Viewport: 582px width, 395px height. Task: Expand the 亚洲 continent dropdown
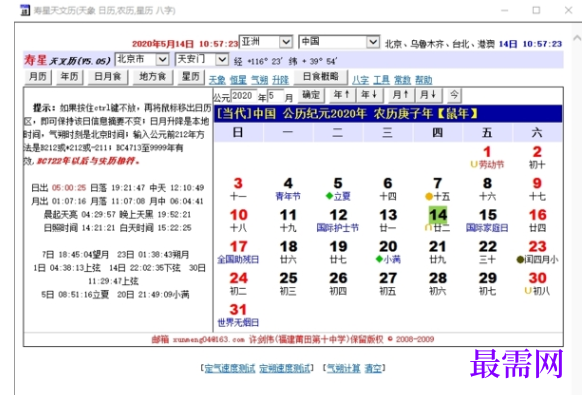[x=286, y=42]
